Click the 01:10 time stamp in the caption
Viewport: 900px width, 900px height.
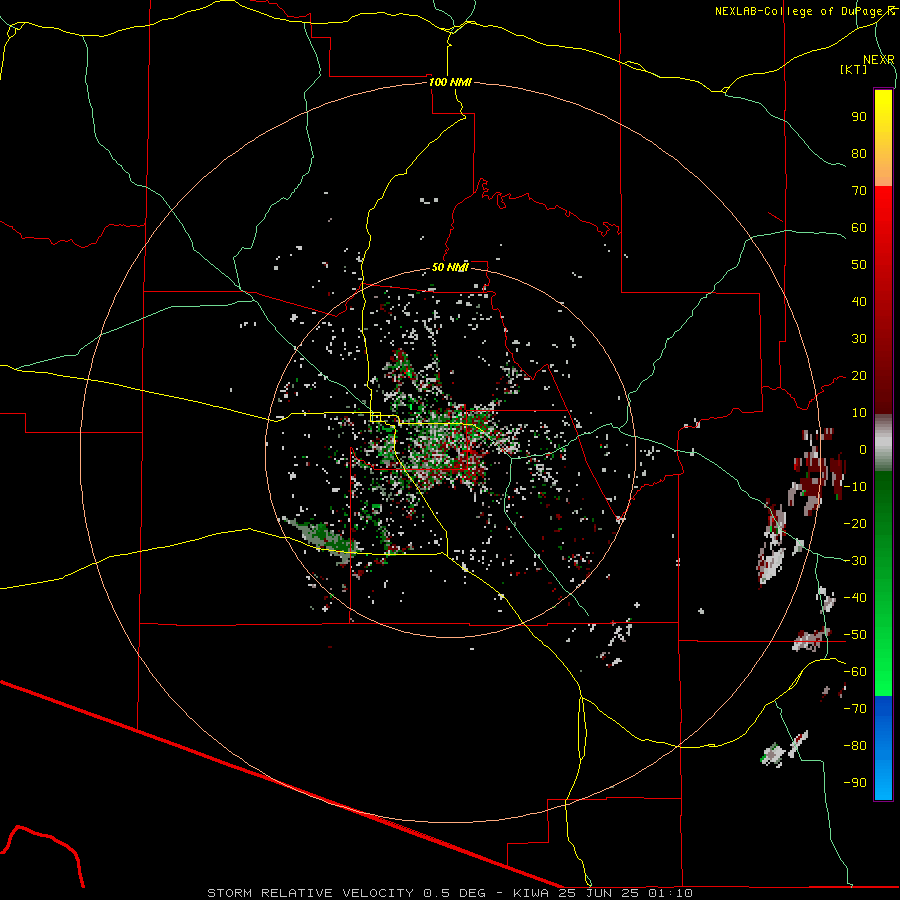coord(671,893)
